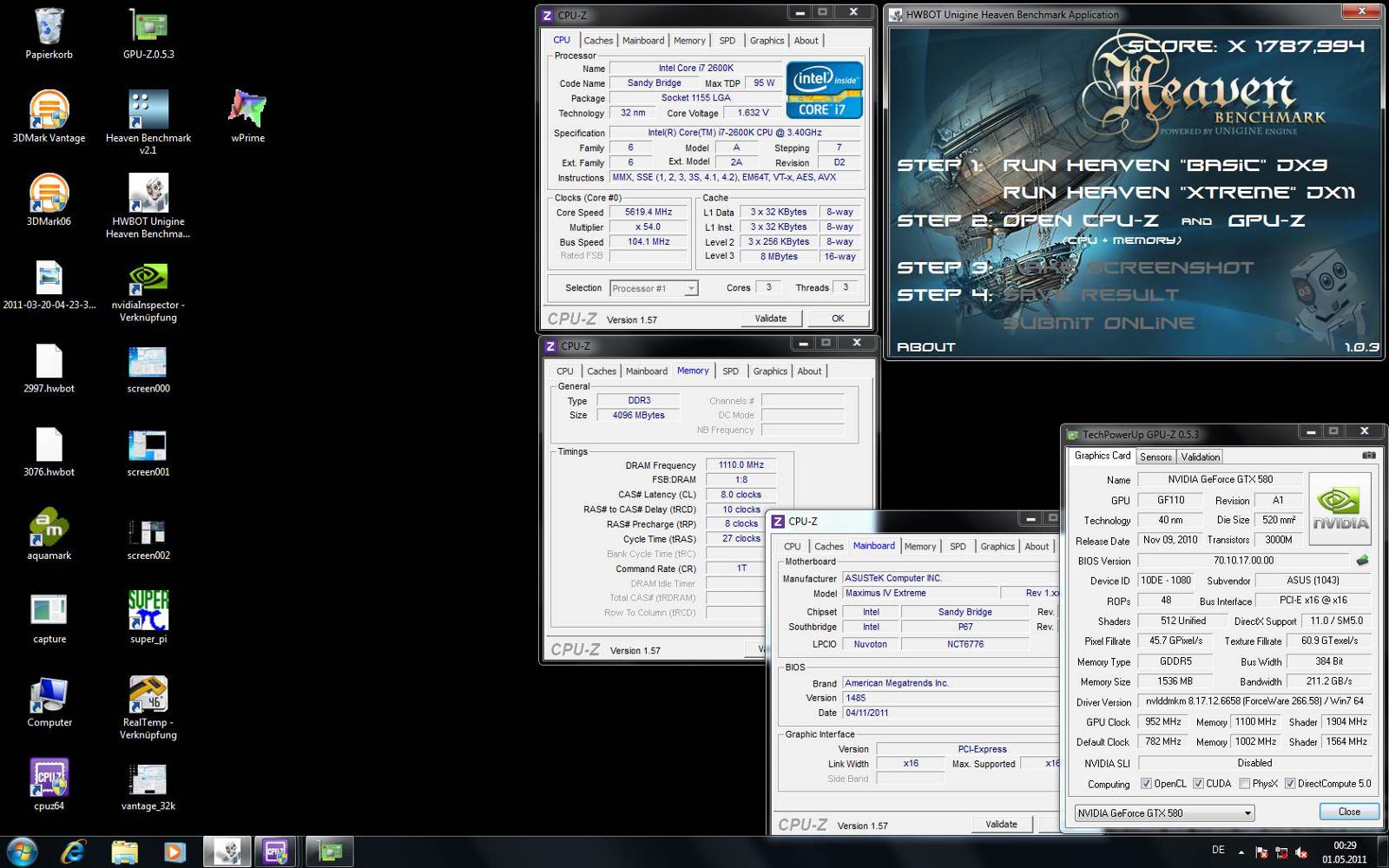The width and height of the screenshot is (1389, 868).
Task: Click Validate in CPU-Z mainboard window
Action: coord(1001,825)
